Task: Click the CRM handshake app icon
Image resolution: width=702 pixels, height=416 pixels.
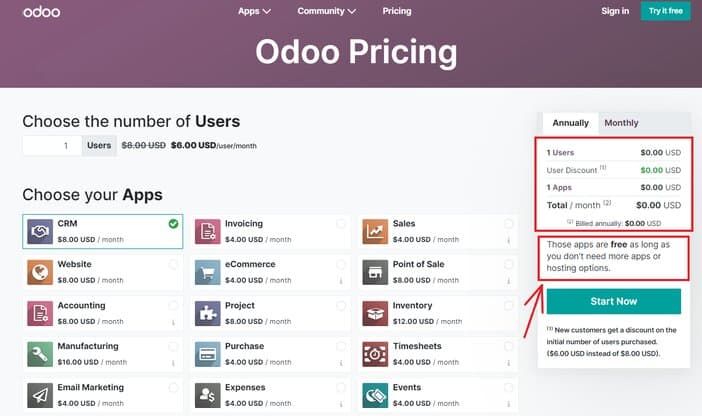Action: pyautogui.click(x=40, y=232)
